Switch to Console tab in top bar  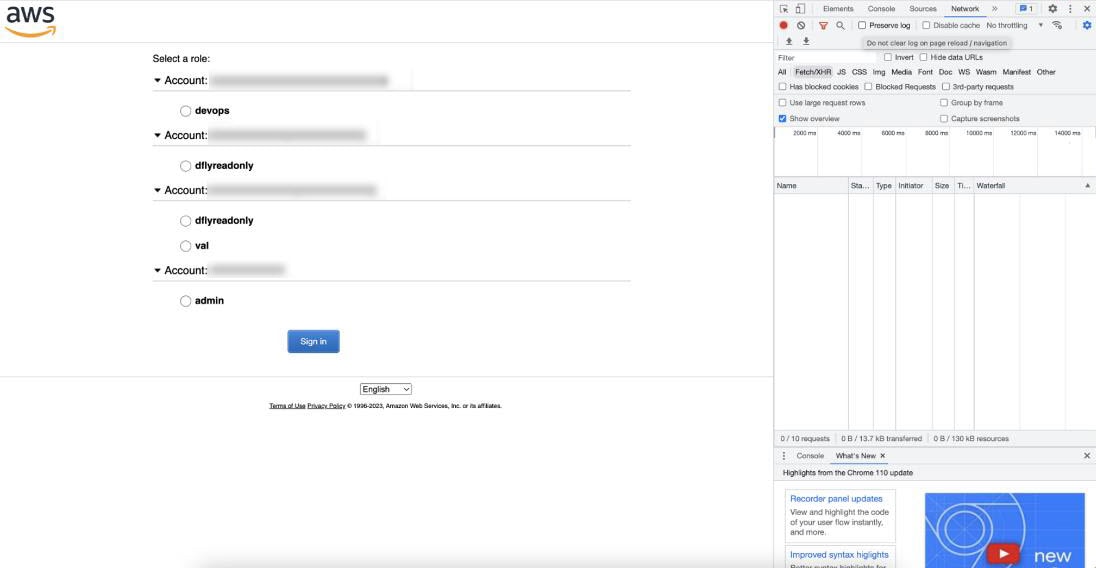[x=881, y=8]
